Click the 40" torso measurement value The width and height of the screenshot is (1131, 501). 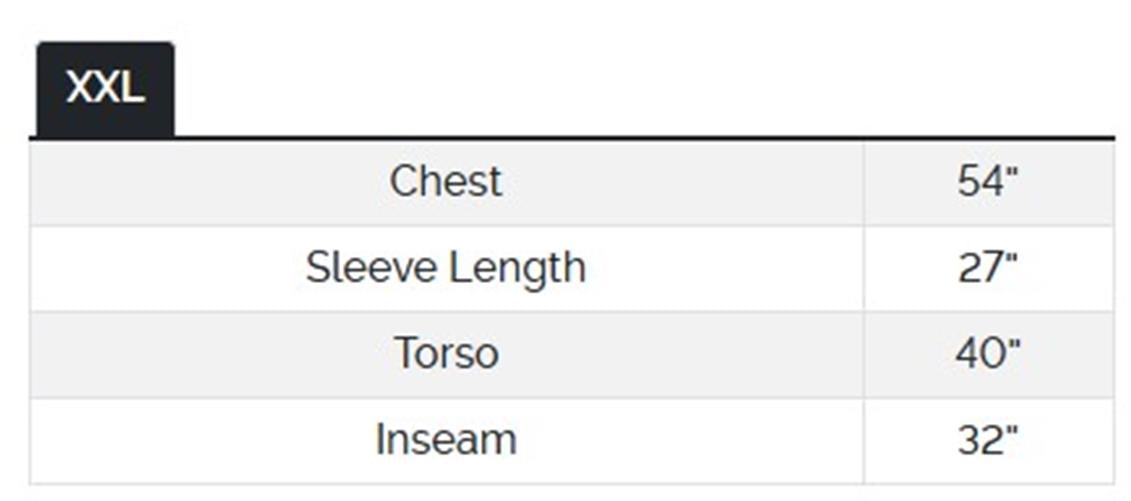pos(987,354)
